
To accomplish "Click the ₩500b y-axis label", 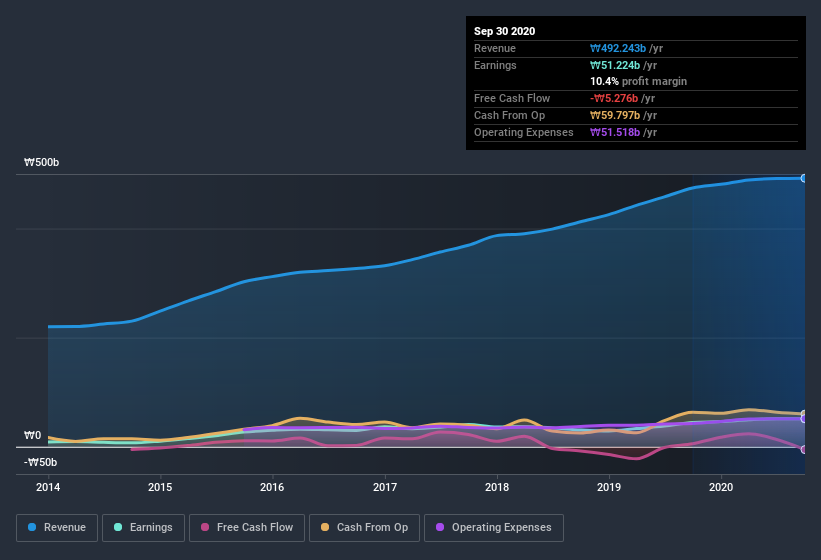I will [x=41, y=162].
